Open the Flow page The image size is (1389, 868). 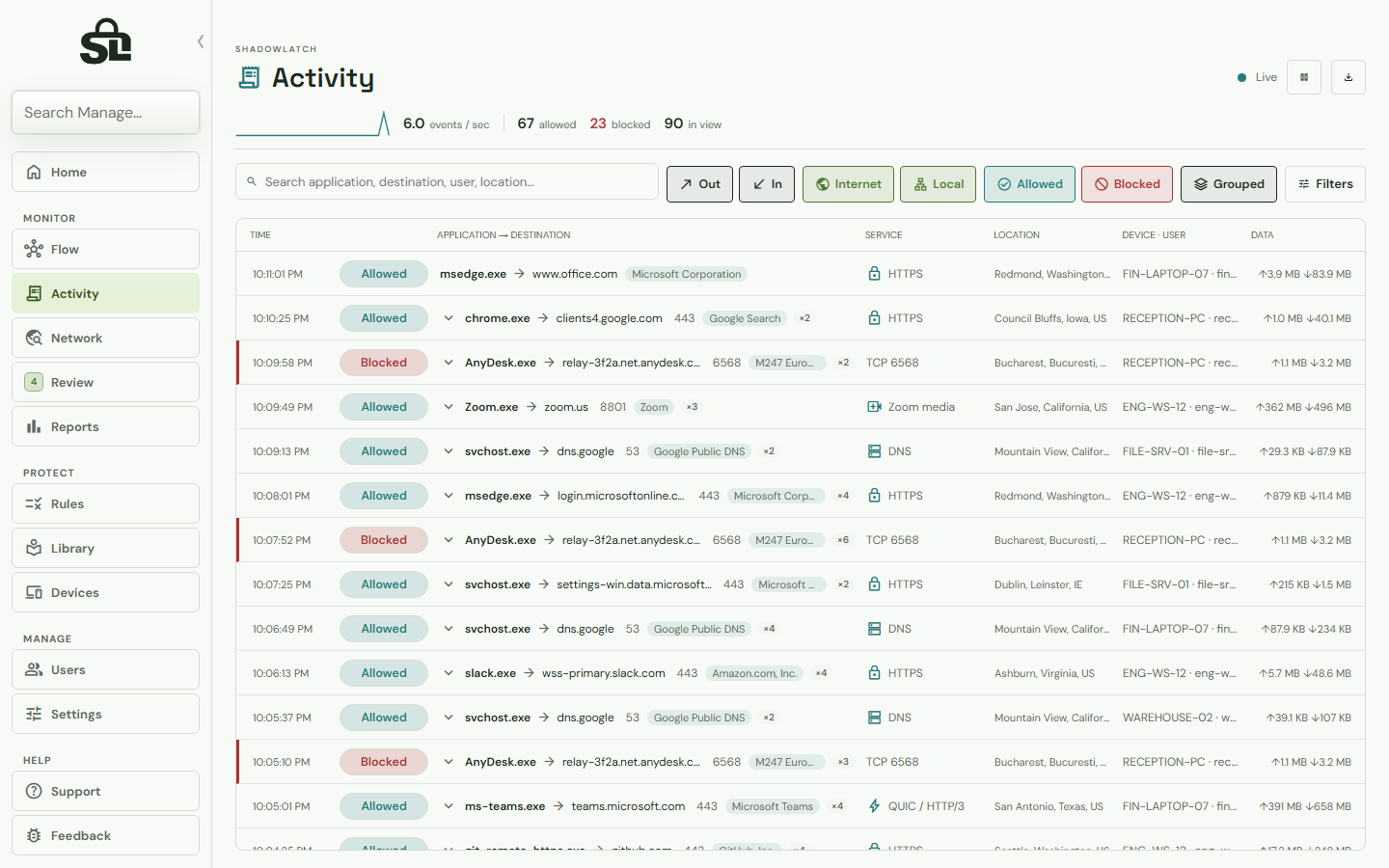click(106, 249)
